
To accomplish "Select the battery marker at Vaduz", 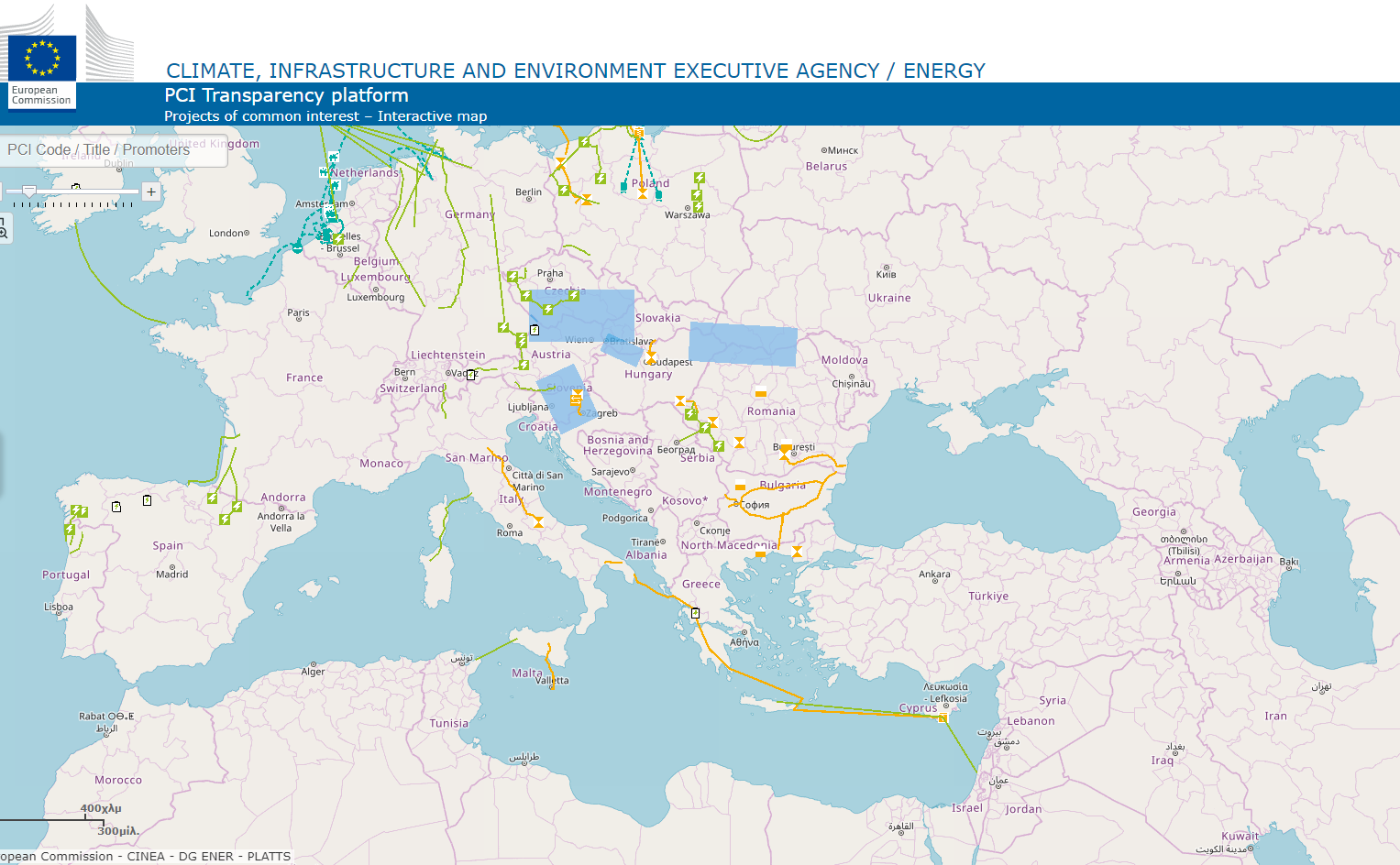I will [471, 375].
